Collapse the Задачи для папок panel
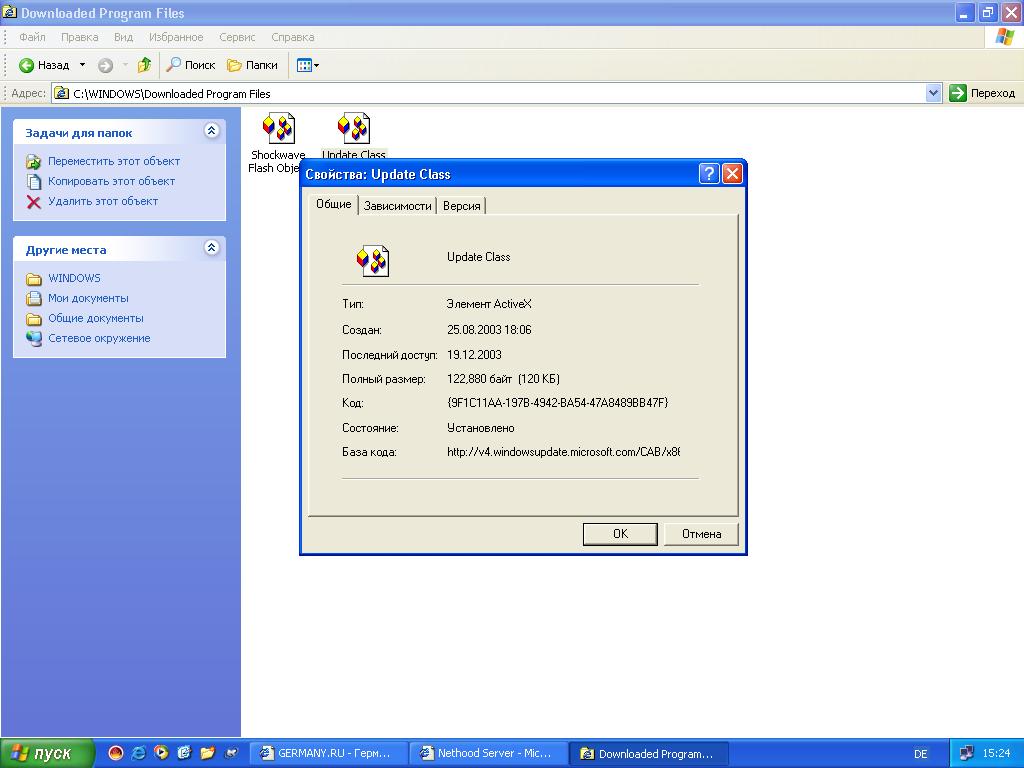Screen dimensions: 1024x768 click(211, 131)
